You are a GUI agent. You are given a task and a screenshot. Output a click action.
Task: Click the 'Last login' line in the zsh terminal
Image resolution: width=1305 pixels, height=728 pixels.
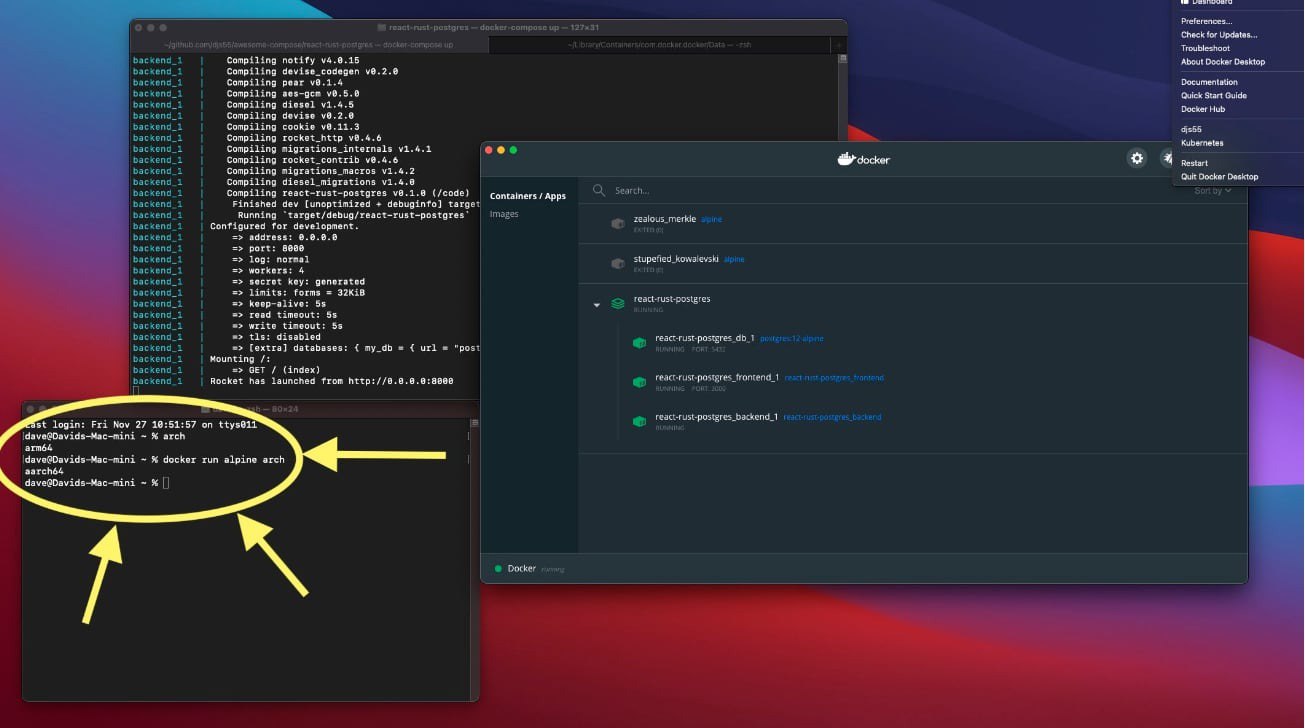141,425
